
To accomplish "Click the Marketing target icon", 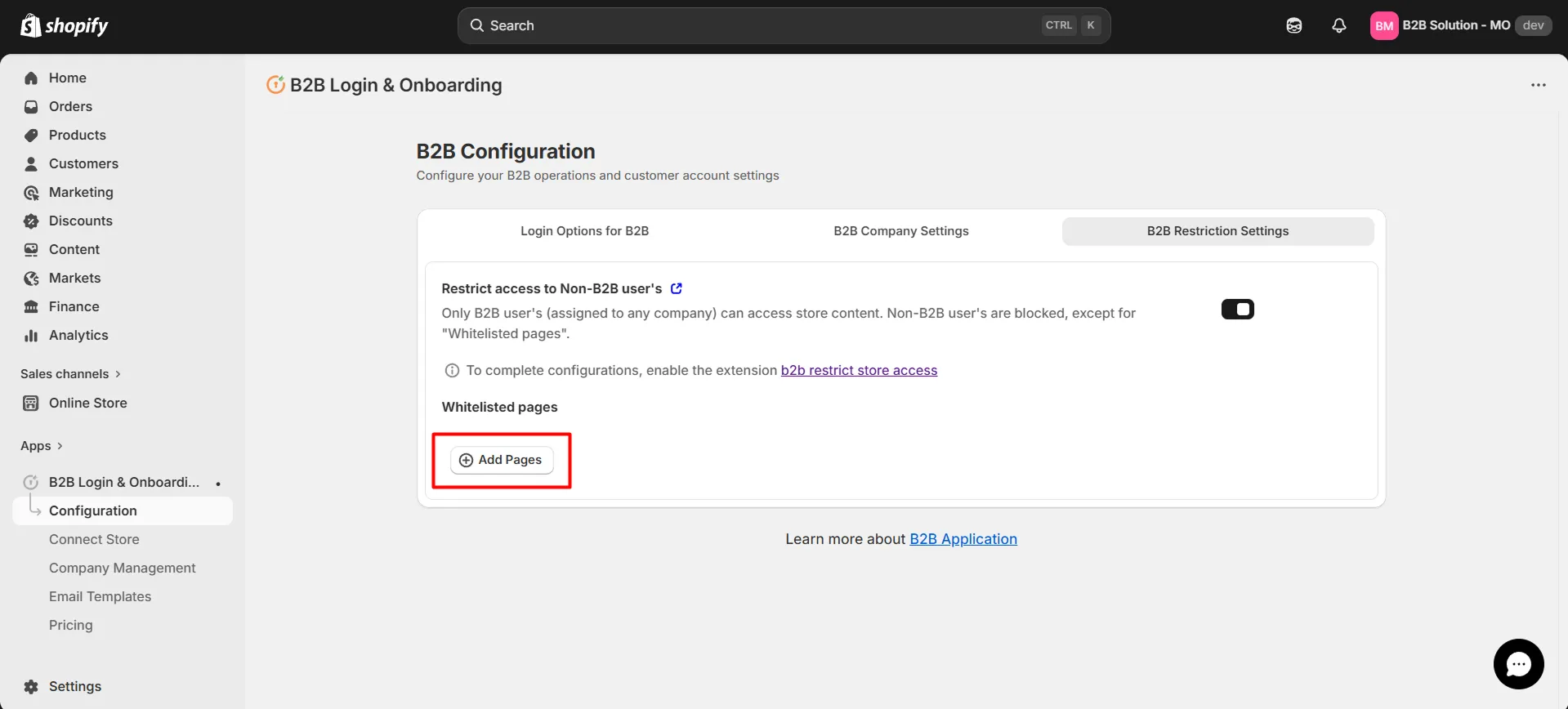I will 31,192.
